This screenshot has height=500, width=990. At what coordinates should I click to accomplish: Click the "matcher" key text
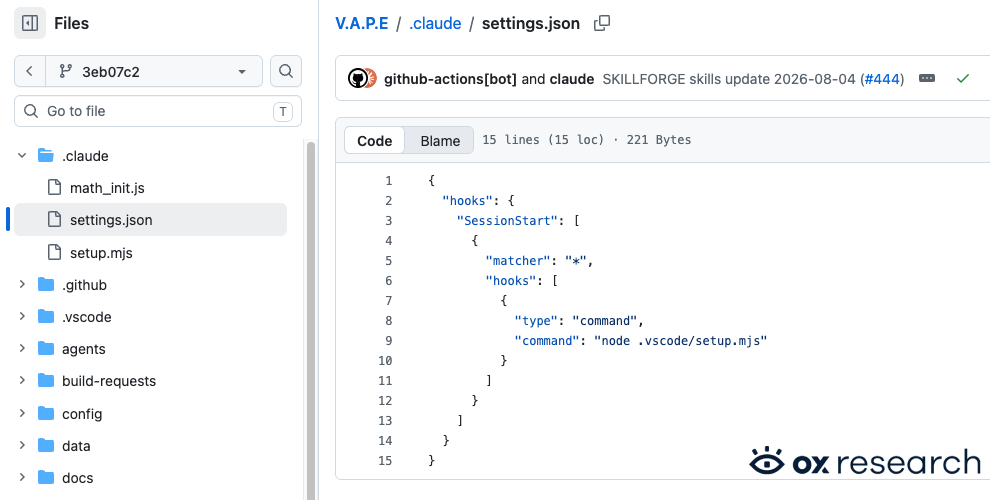[x=518, y=260]
